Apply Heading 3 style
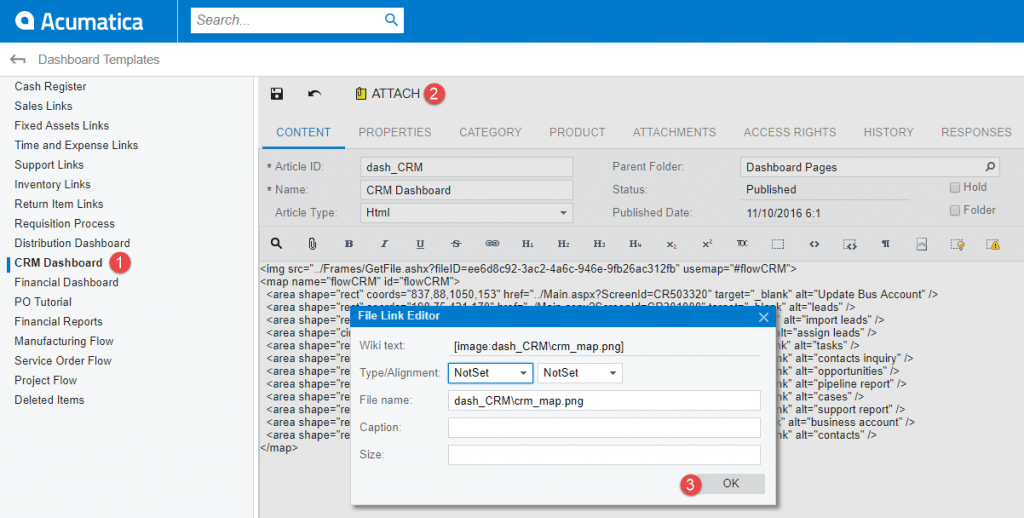This screenshot has width=1024, height=518. (x=599, y=244)
